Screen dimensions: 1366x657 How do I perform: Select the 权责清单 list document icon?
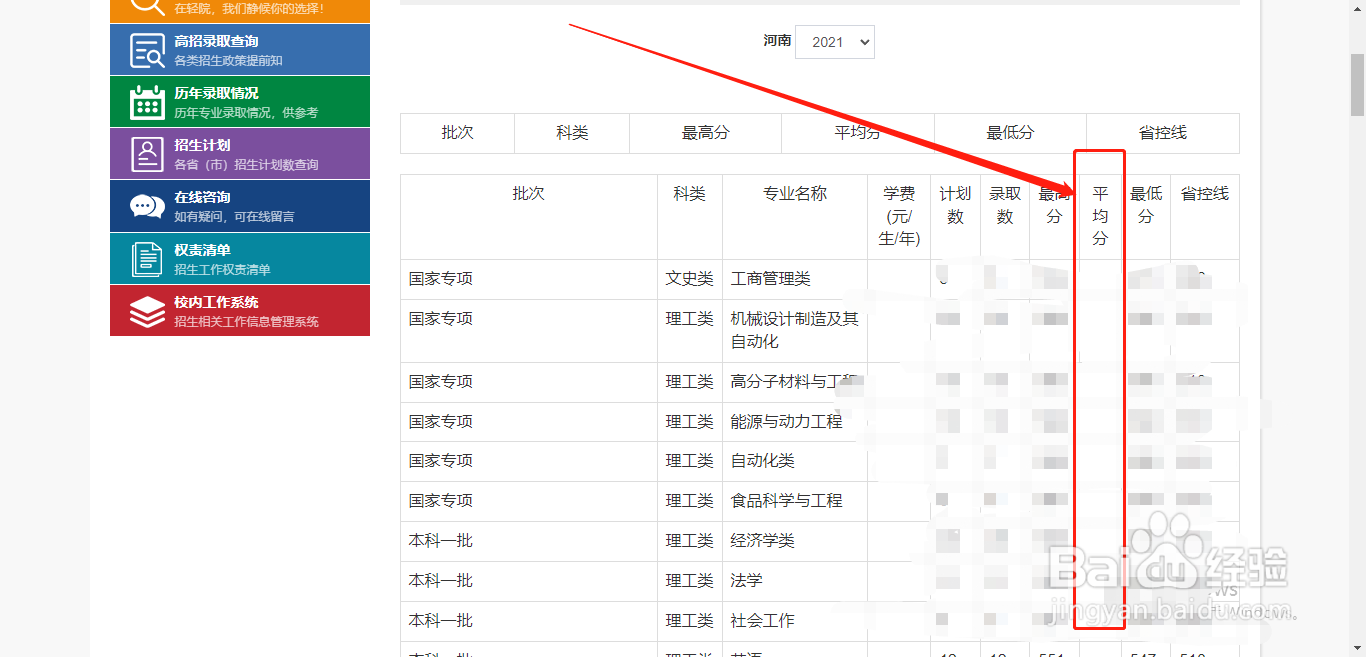(x=146, y=258)
